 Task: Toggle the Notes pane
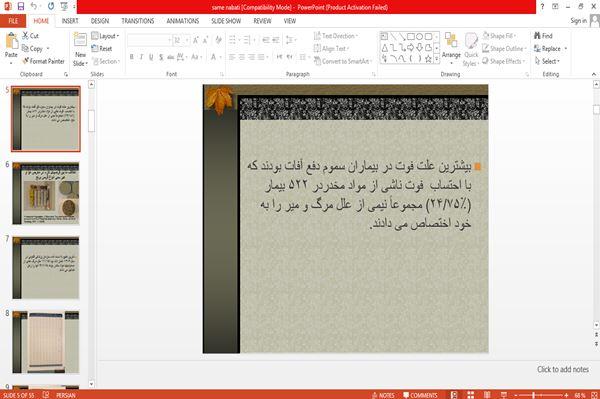(383, 395)
